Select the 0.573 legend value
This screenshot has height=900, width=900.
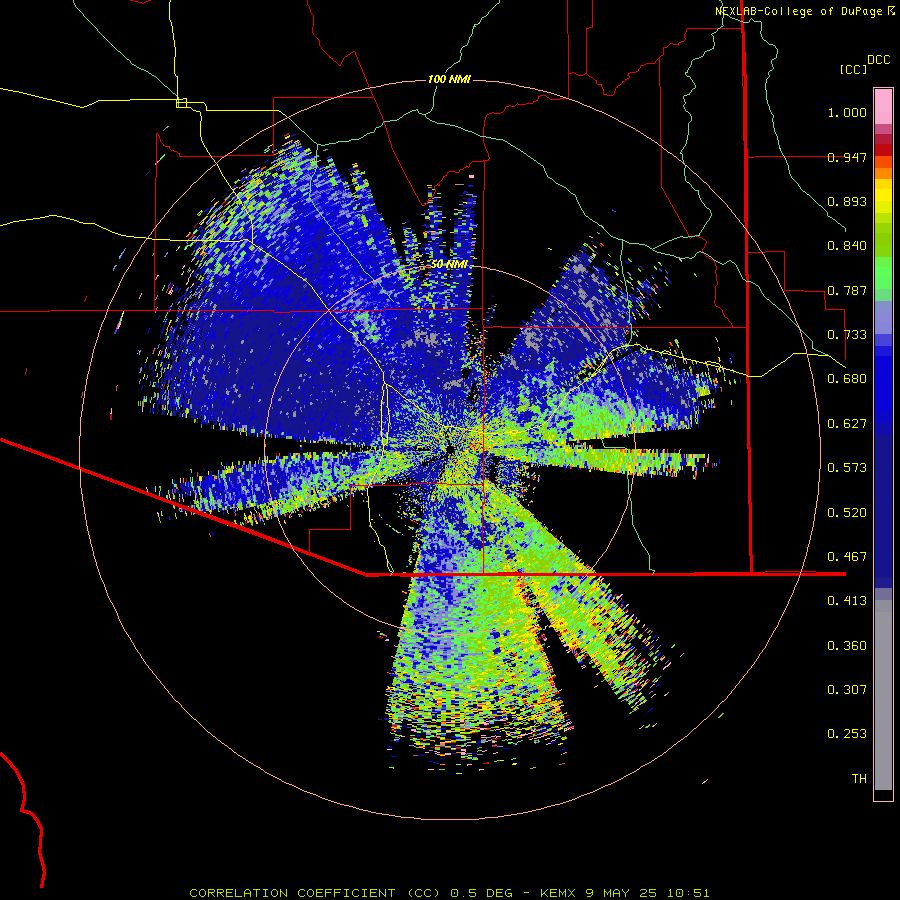click(847, 468)
